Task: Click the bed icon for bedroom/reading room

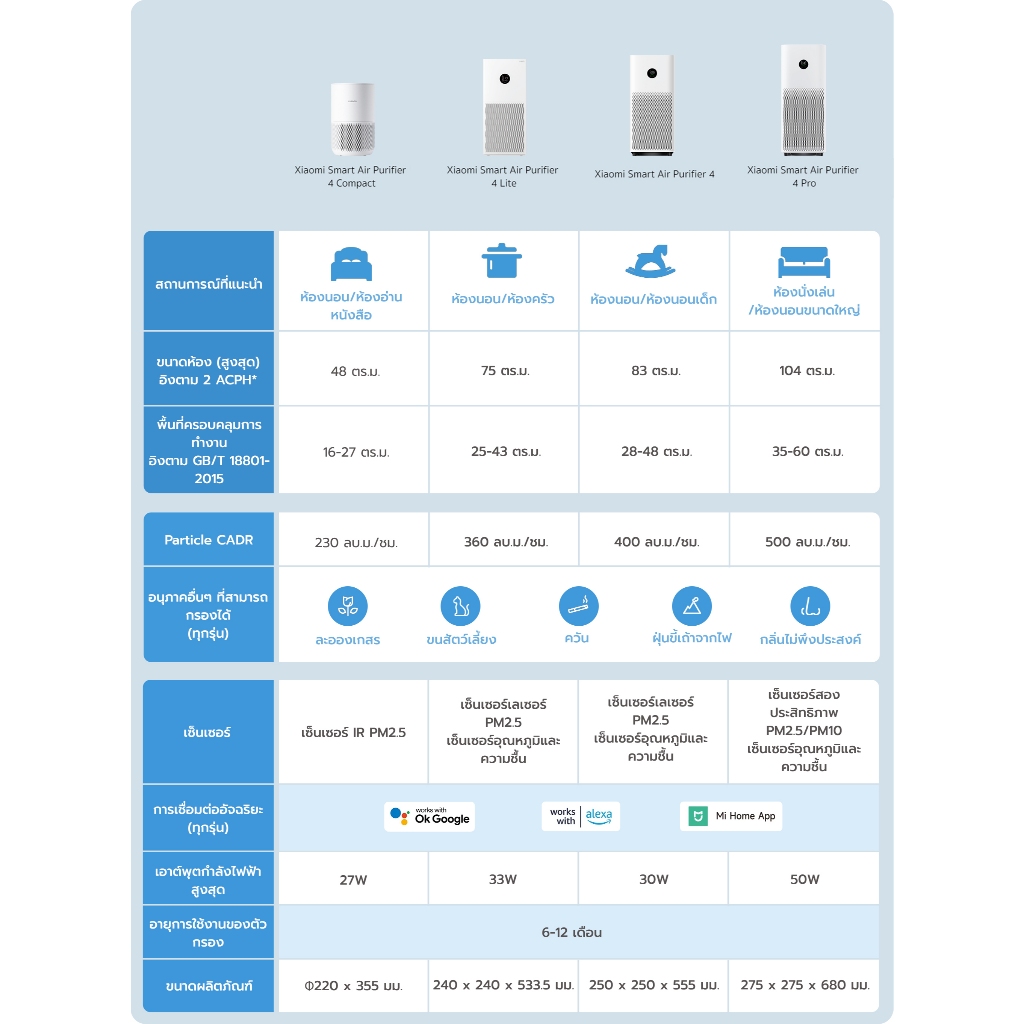Action: coord(351,264)
